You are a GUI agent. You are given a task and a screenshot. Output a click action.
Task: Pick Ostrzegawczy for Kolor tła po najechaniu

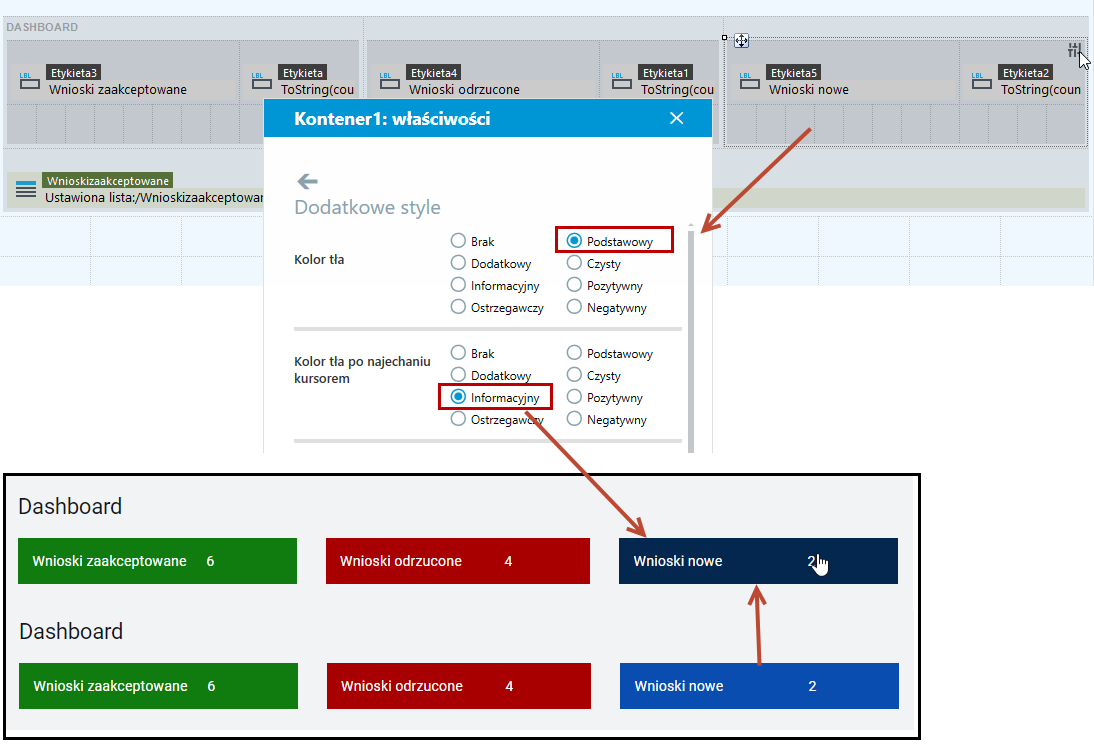tap(458, 419)
